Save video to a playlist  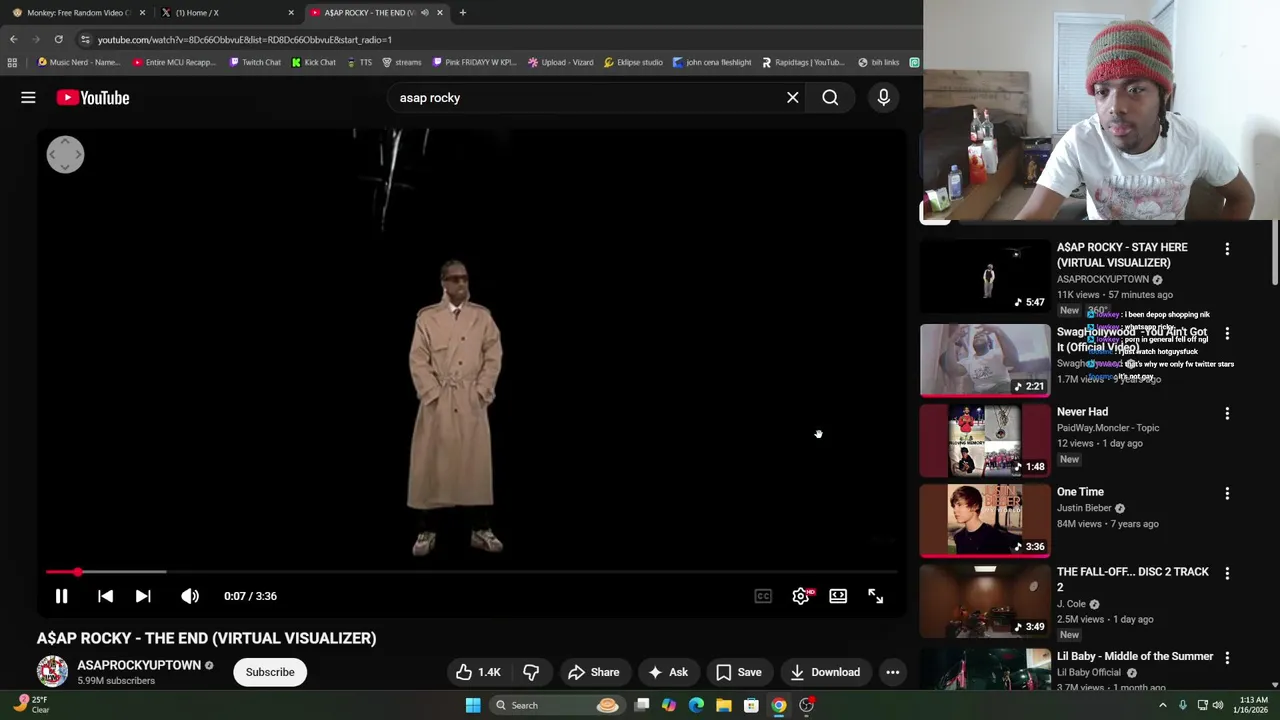739,672
